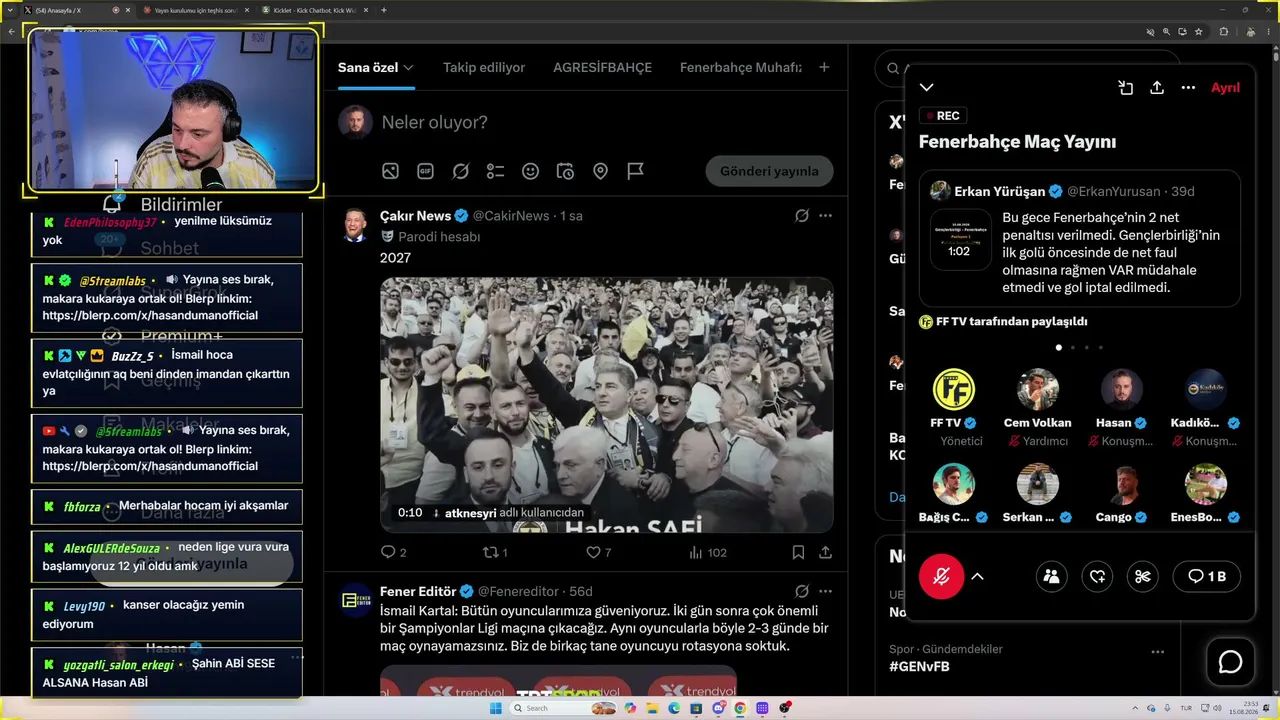Click the Gönderi yayınla button

[x=769, y=171]
